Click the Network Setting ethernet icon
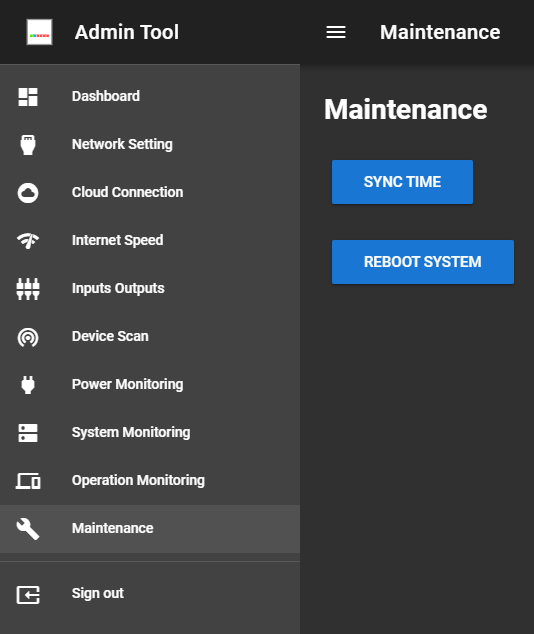534x634 pixels. (28, 145)
